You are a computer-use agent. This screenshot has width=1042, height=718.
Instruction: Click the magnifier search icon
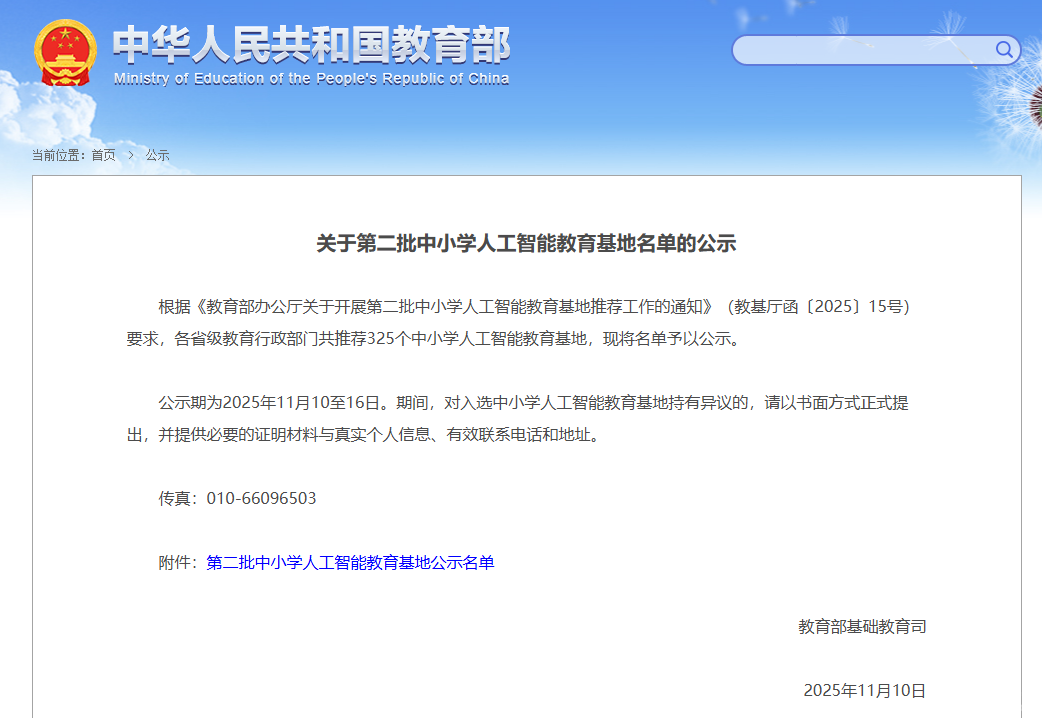1003,50
